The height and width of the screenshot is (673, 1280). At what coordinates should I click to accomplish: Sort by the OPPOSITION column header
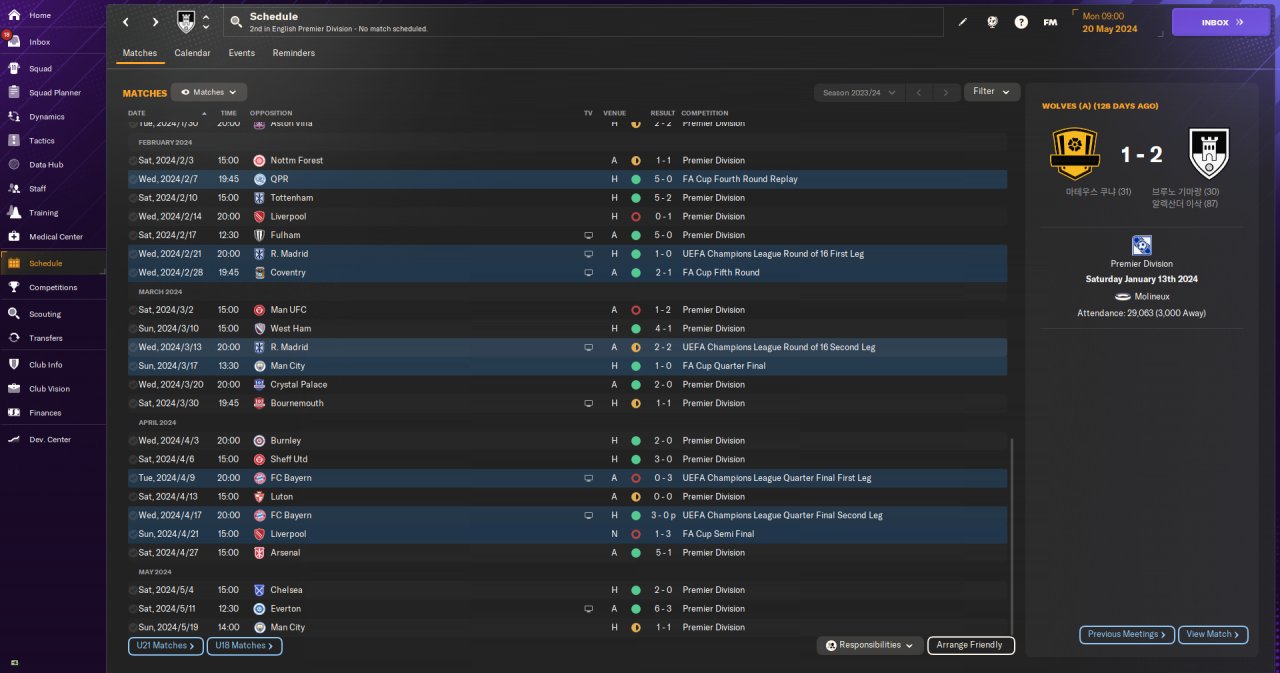[x=271, y=113]
